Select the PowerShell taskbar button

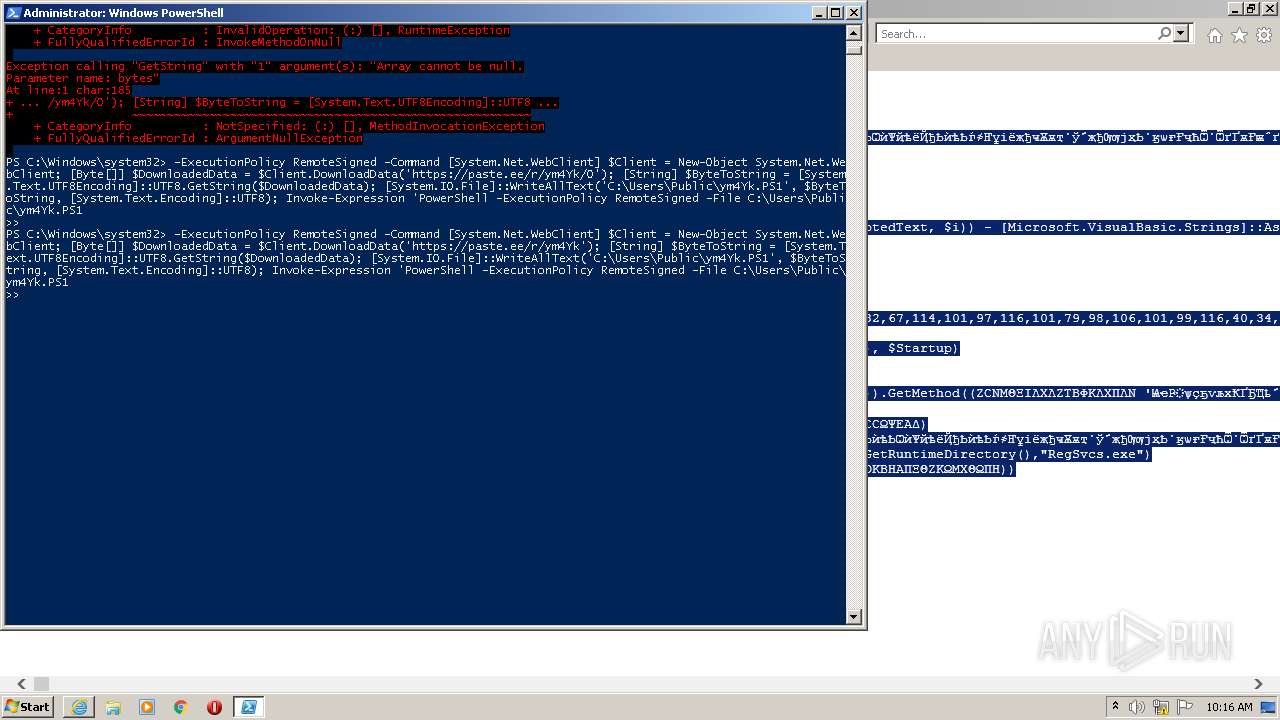248,707
